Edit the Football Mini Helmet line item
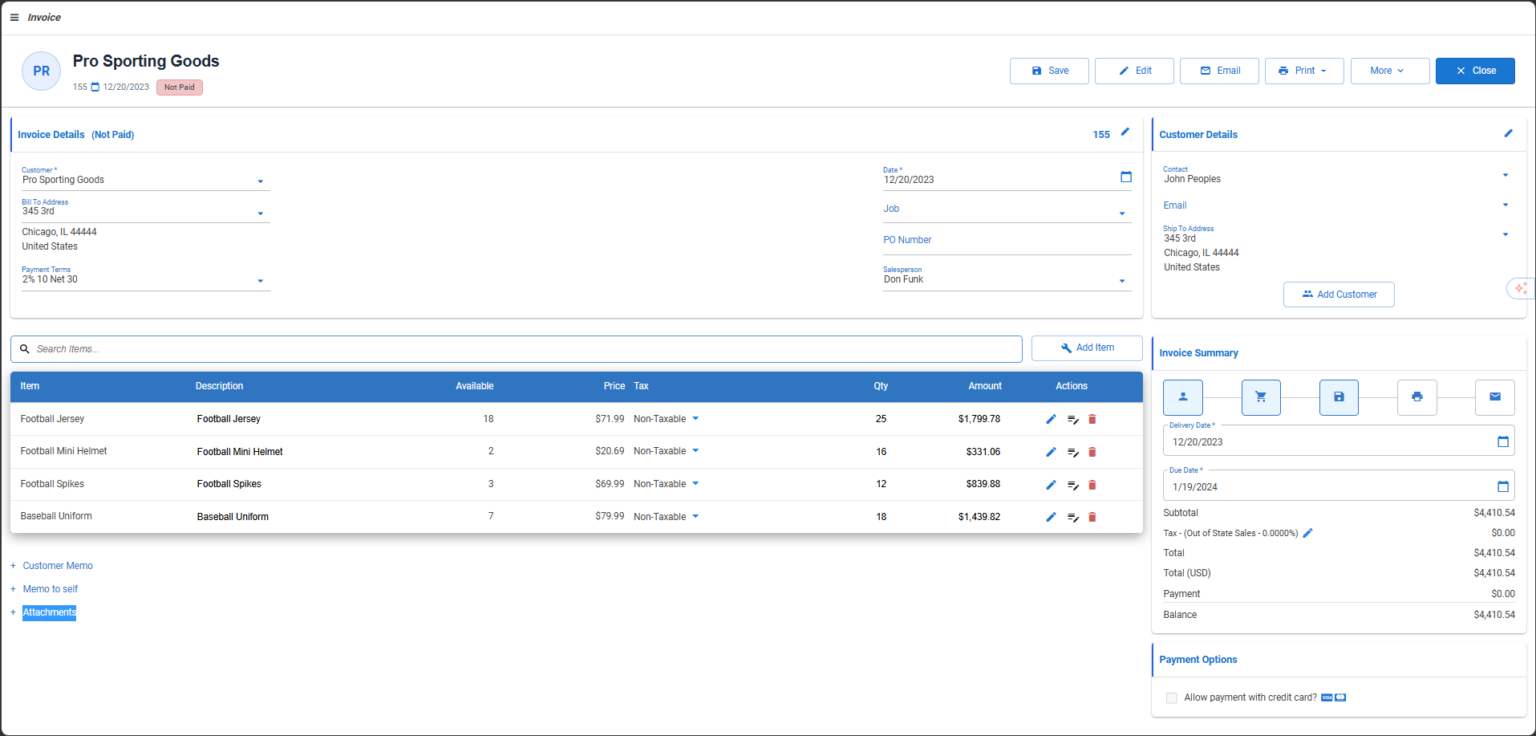This screenshot has width=1536, height=736. point(1051,452)
